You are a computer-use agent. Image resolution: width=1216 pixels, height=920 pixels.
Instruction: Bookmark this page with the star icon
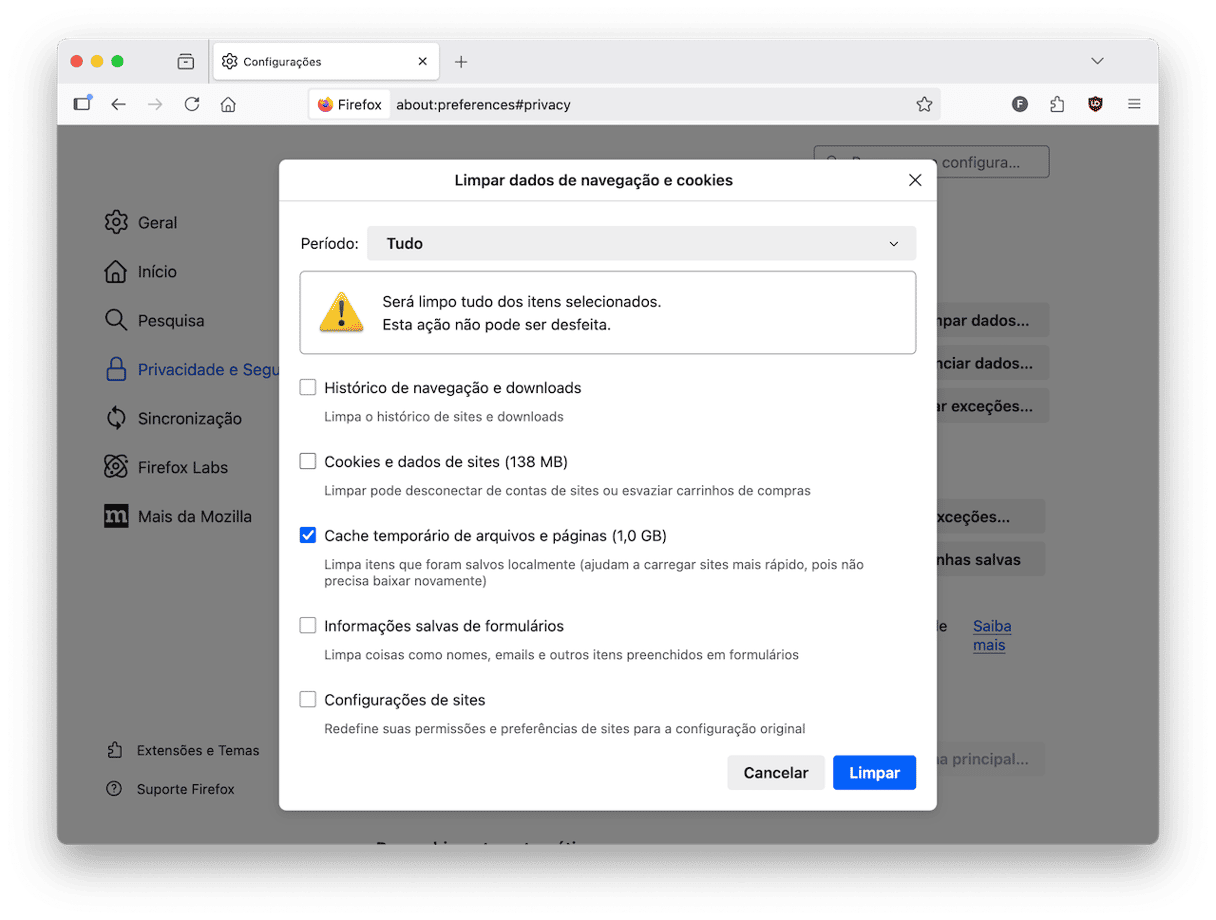[x=924, y=104]
